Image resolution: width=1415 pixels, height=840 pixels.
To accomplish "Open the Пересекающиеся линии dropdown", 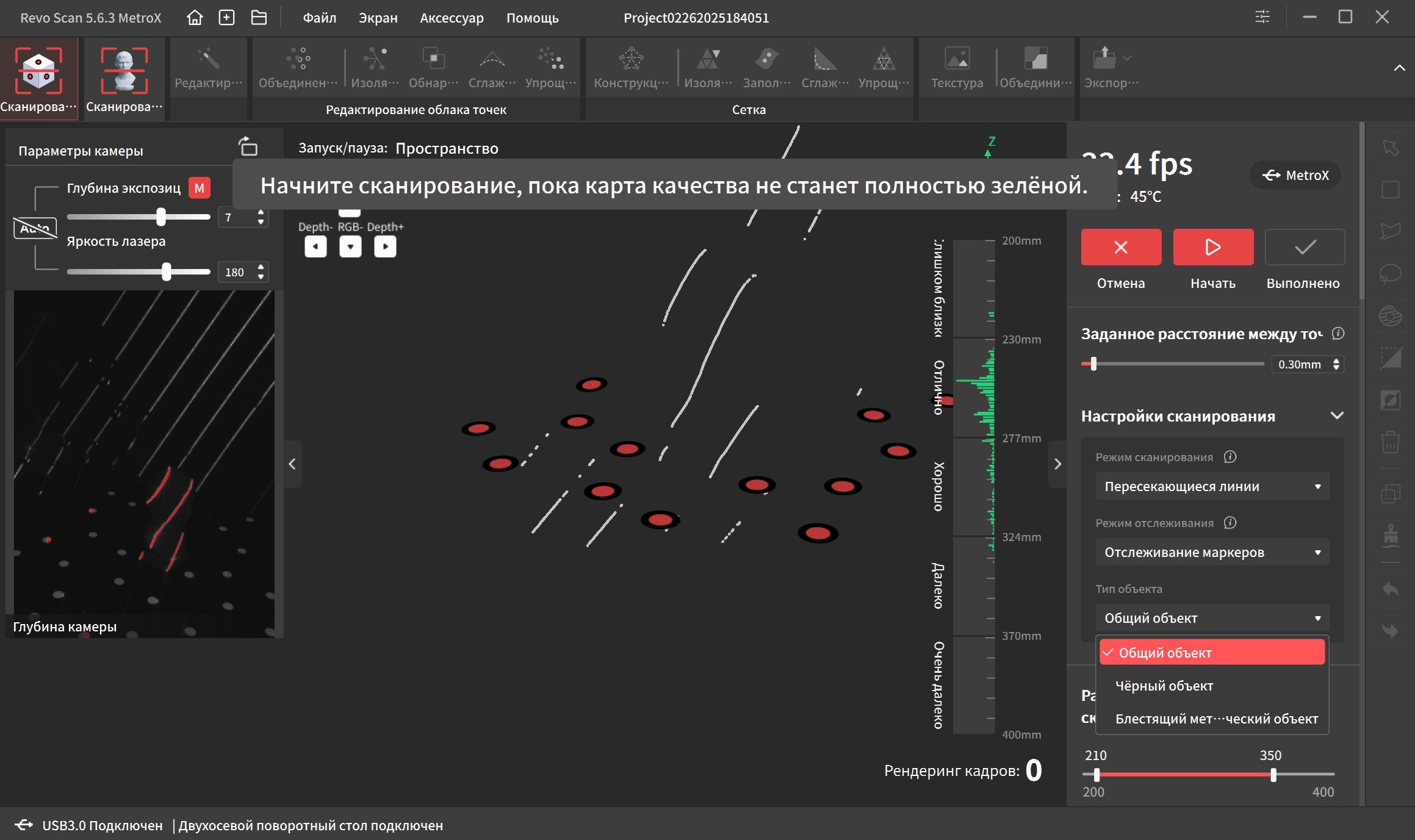I will click(x=1212, y=486).
